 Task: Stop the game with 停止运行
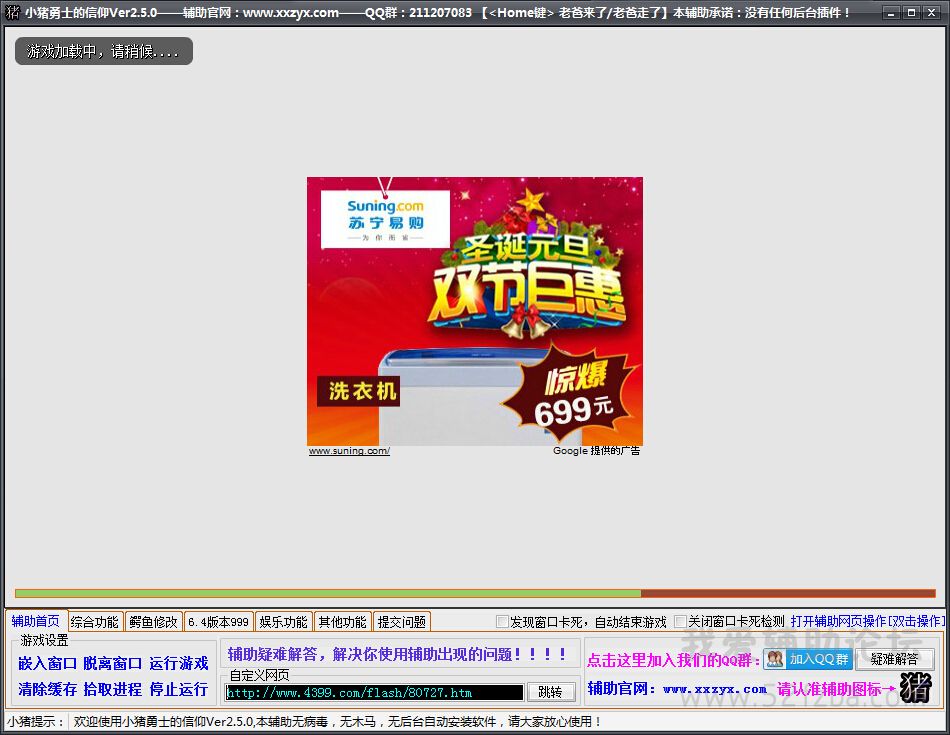click(179, 690)
